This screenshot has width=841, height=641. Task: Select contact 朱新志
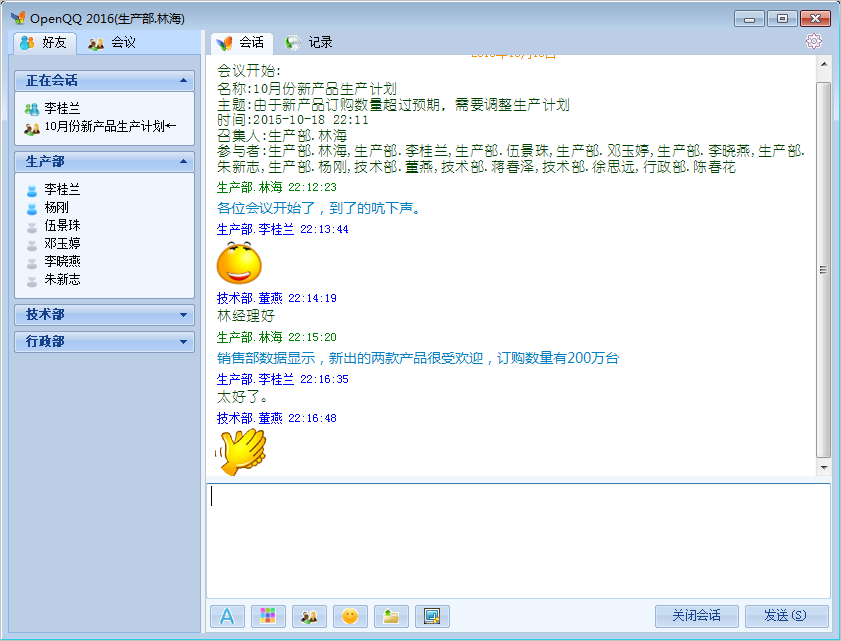pos(62,279)
